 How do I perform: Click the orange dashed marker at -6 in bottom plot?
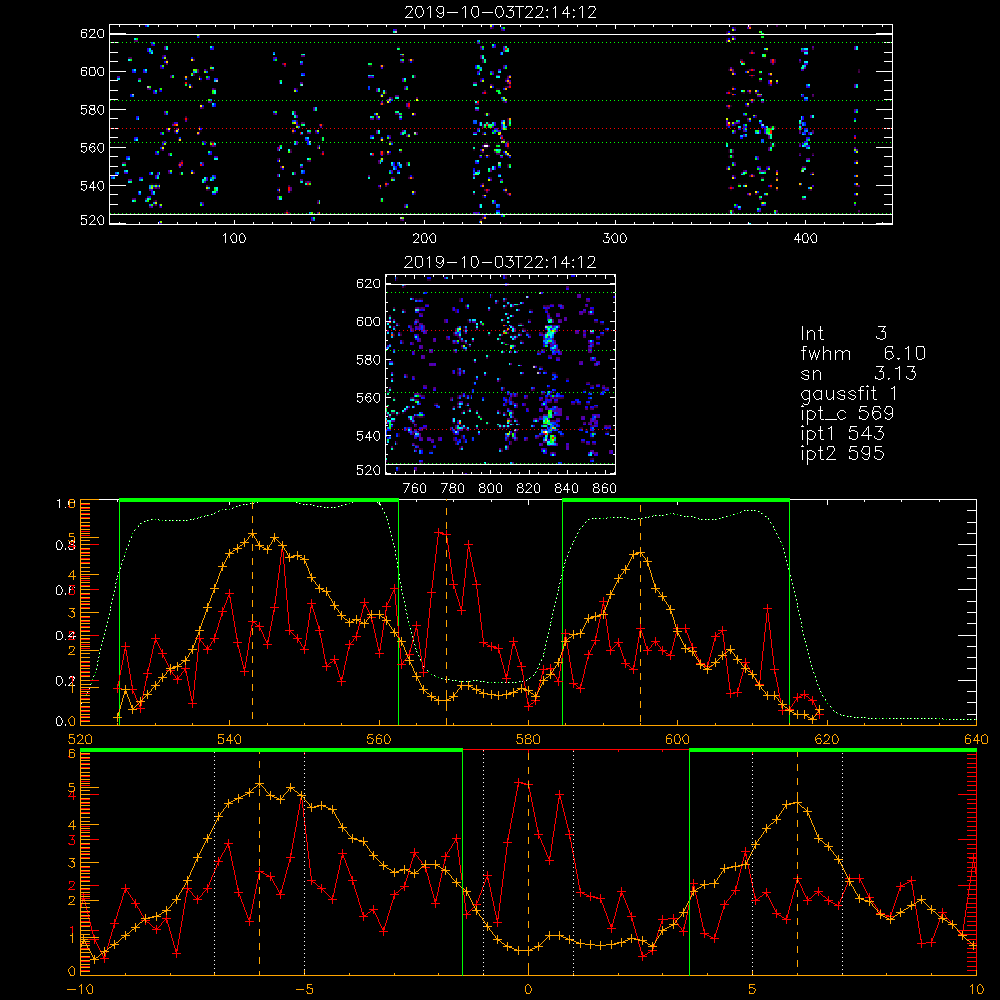260,861
